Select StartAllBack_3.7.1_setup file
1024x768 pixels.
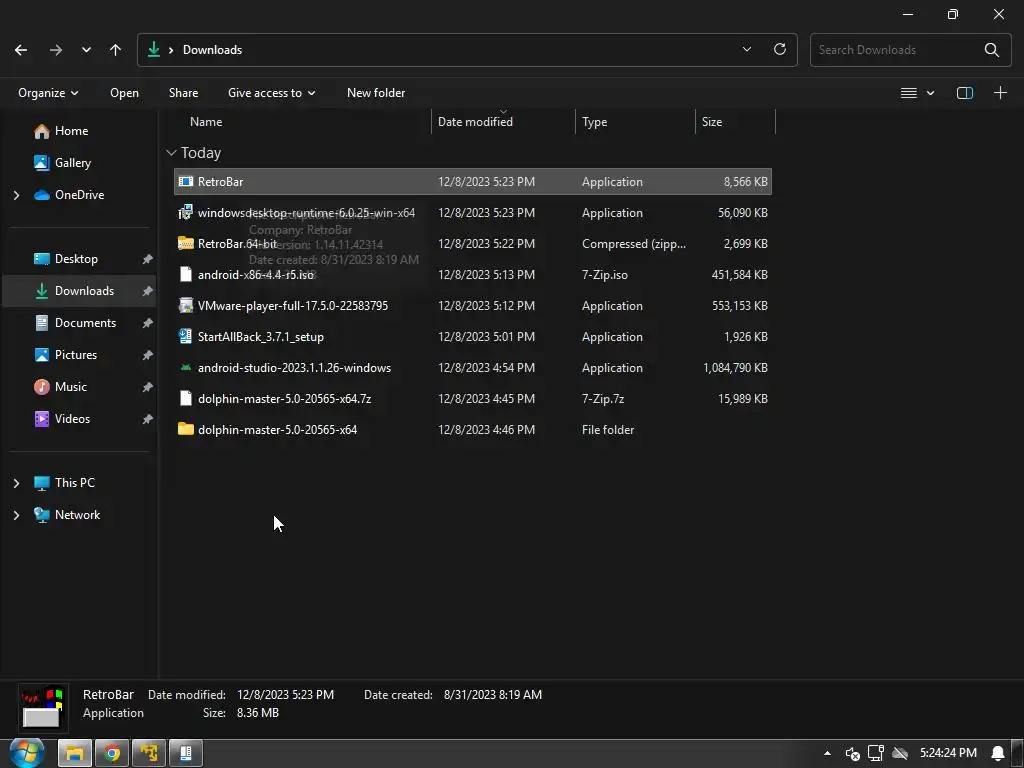[473, 337]
